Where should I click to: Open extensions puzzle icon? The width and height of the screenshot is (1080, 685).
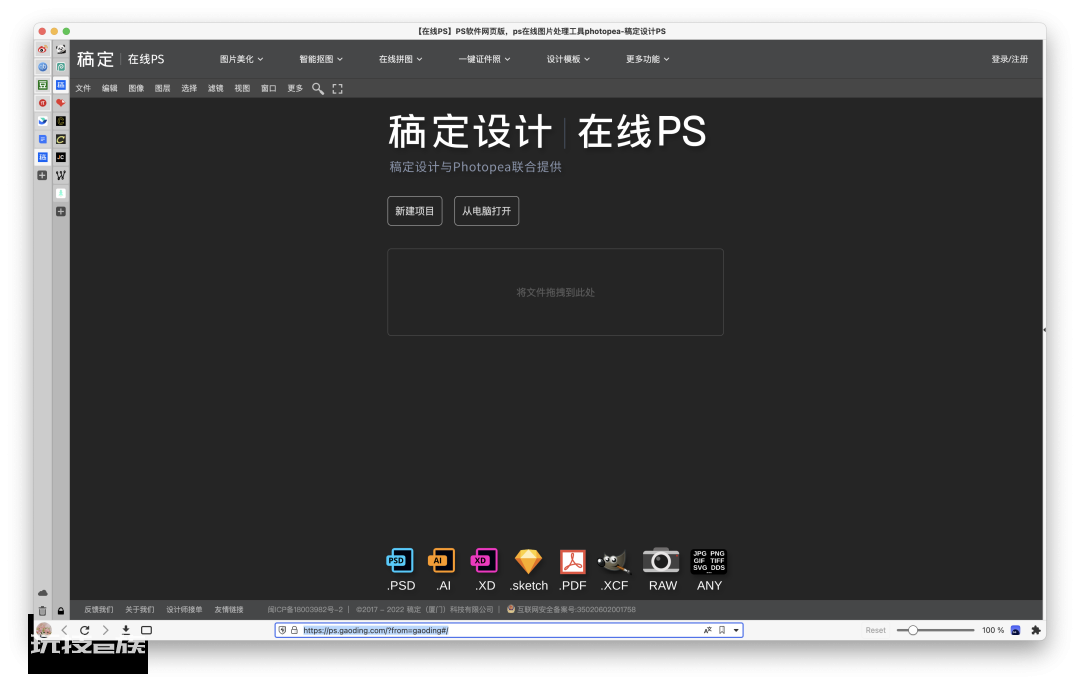pyautogui.click(x=1035, y=630)
